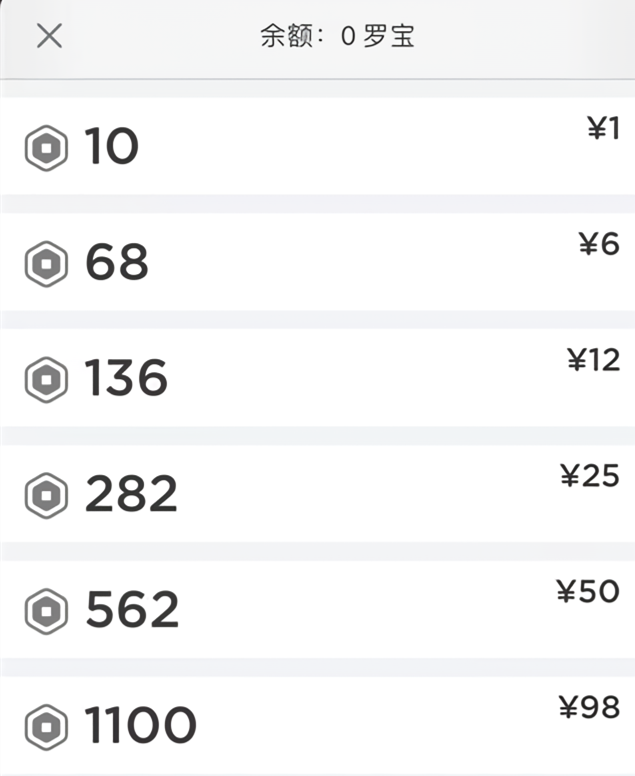Screen dimensions: 635x776
Task: Choose the 282 Robux amount
Action: (131, 495)
